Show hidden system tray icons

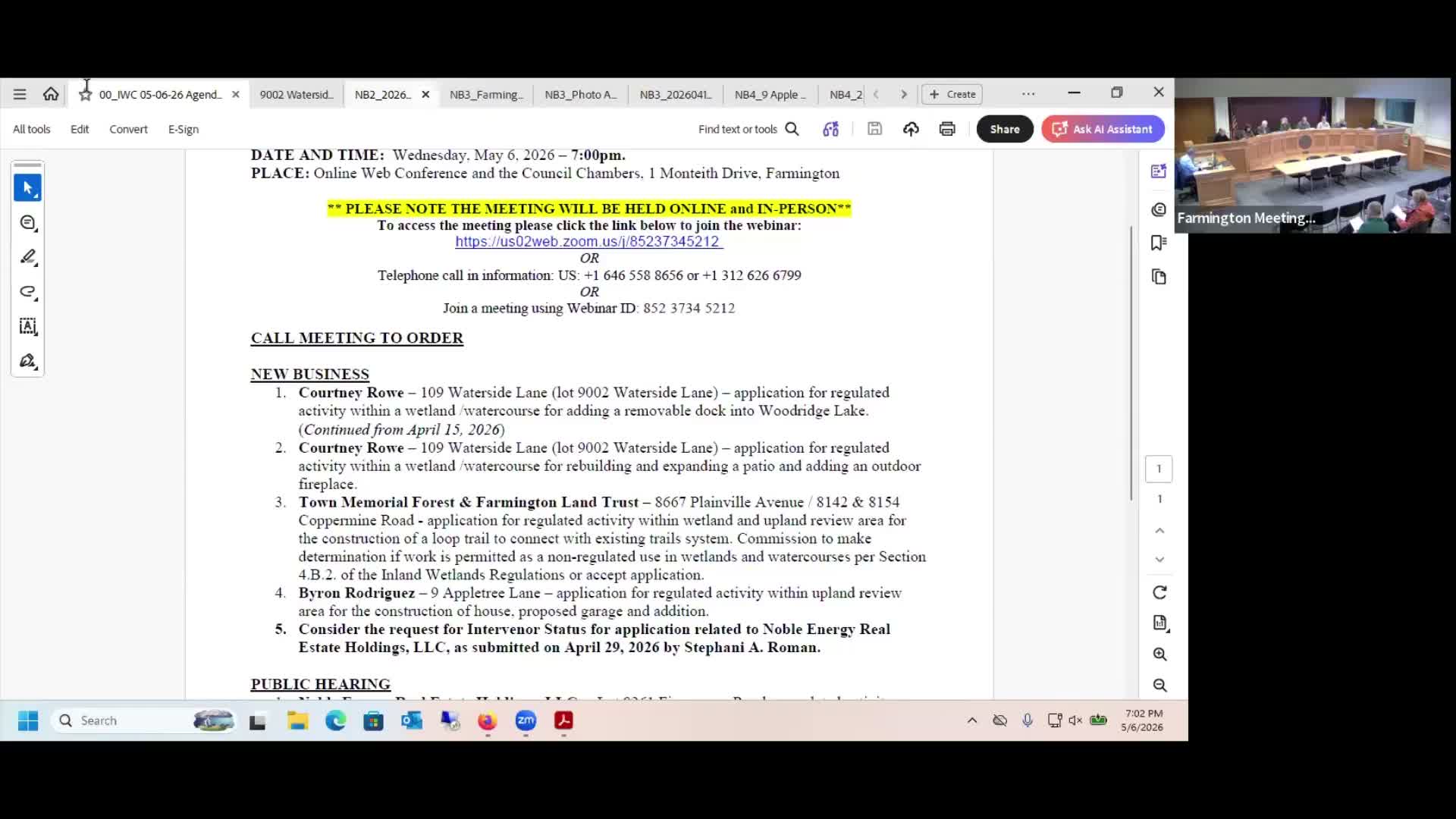[x=972, y=720]
